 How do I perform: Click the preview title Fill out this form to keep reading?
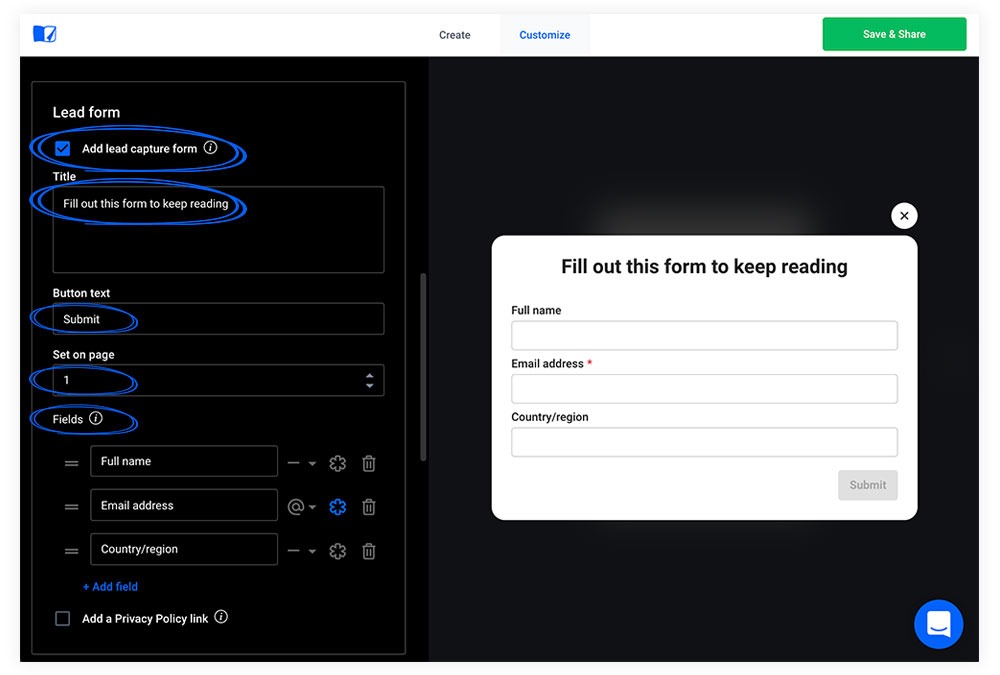pyautogui.click(x=704, y=266)
